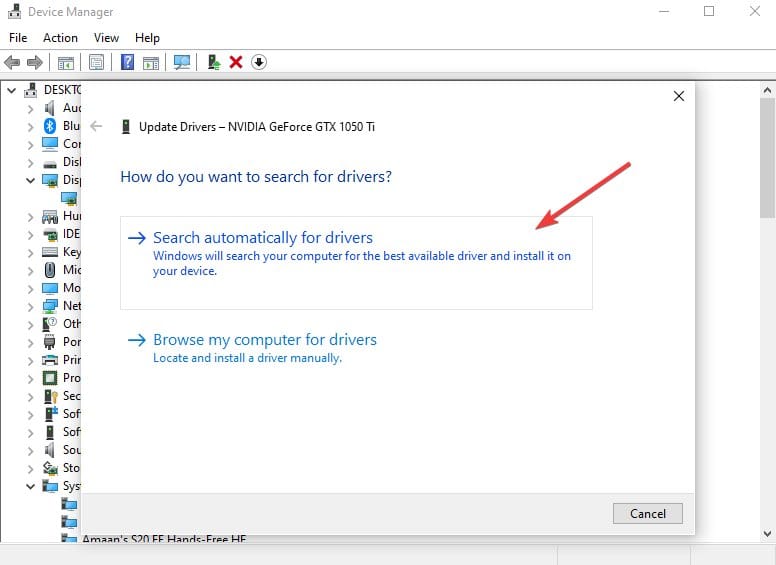Select the Monitors category icon
The height and width of the screenshot is (565, 776).
click(x=50, y=288)
